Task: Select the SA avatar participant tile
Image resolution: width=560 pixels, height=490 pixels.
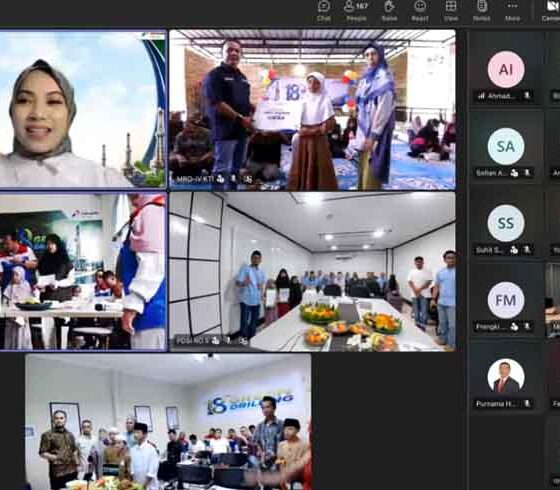Action: coord(506,146)
